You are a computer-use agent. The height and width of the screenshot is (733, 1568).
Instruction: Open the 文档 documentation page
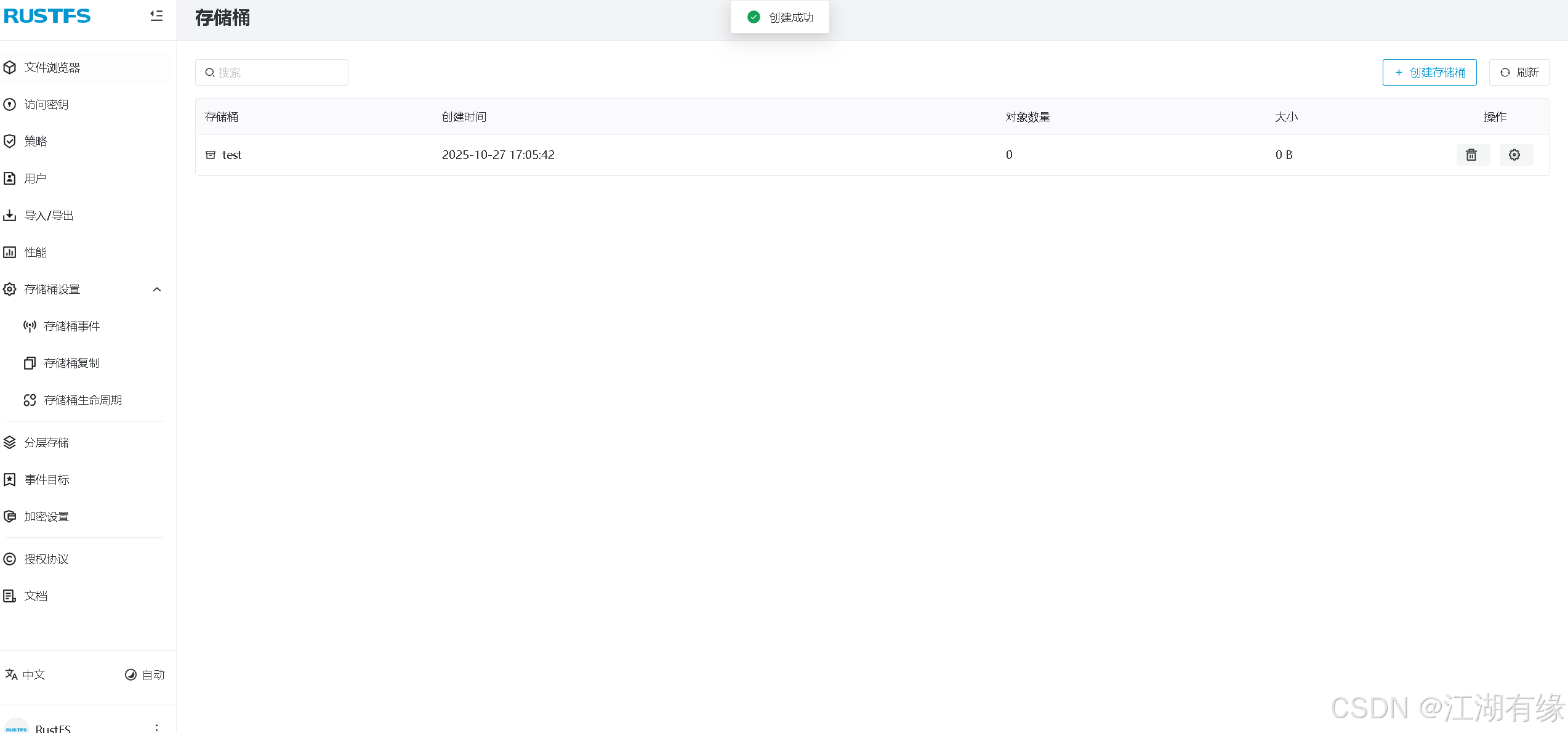34,596
